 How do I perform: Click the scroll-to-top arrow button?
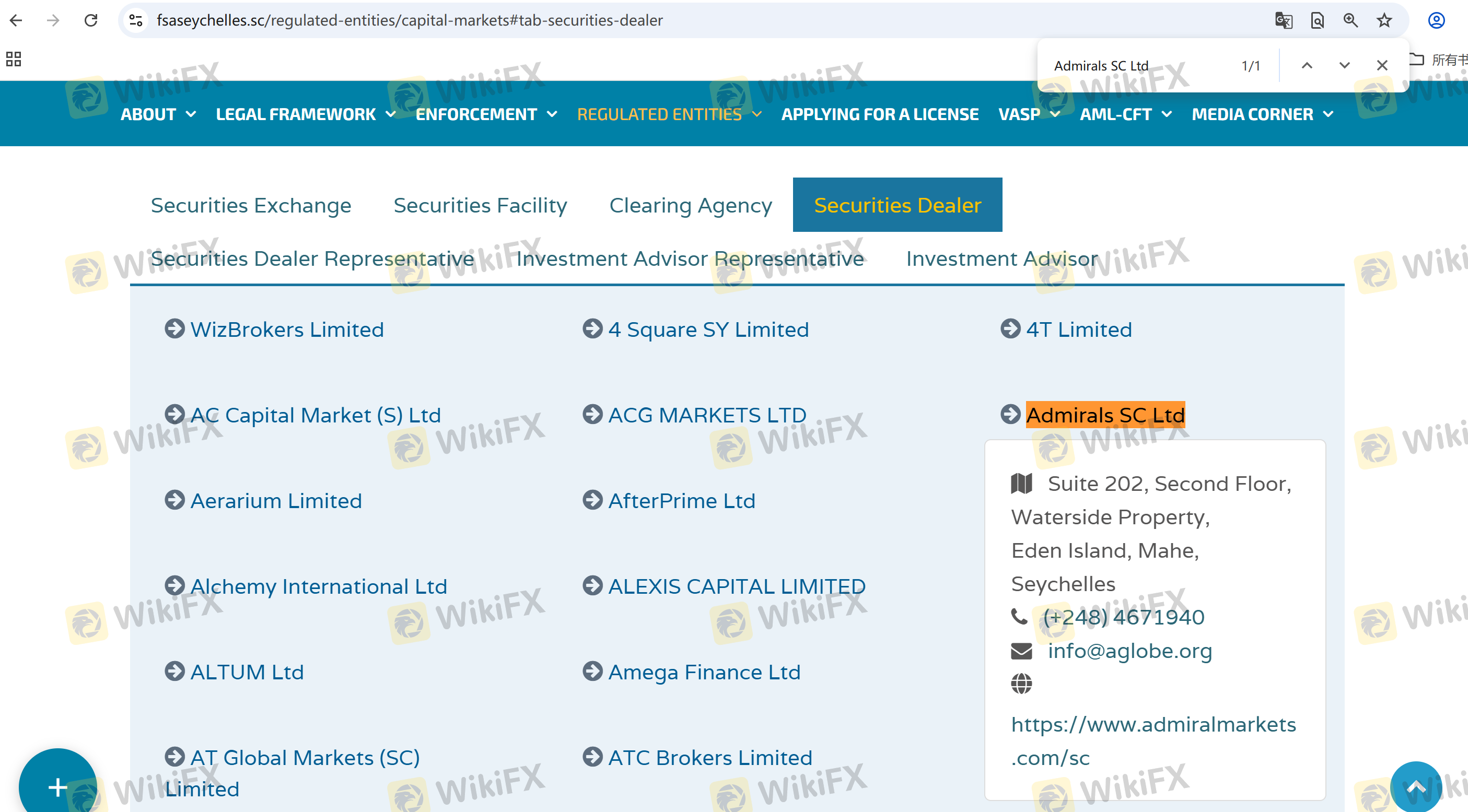[1416, 787]
